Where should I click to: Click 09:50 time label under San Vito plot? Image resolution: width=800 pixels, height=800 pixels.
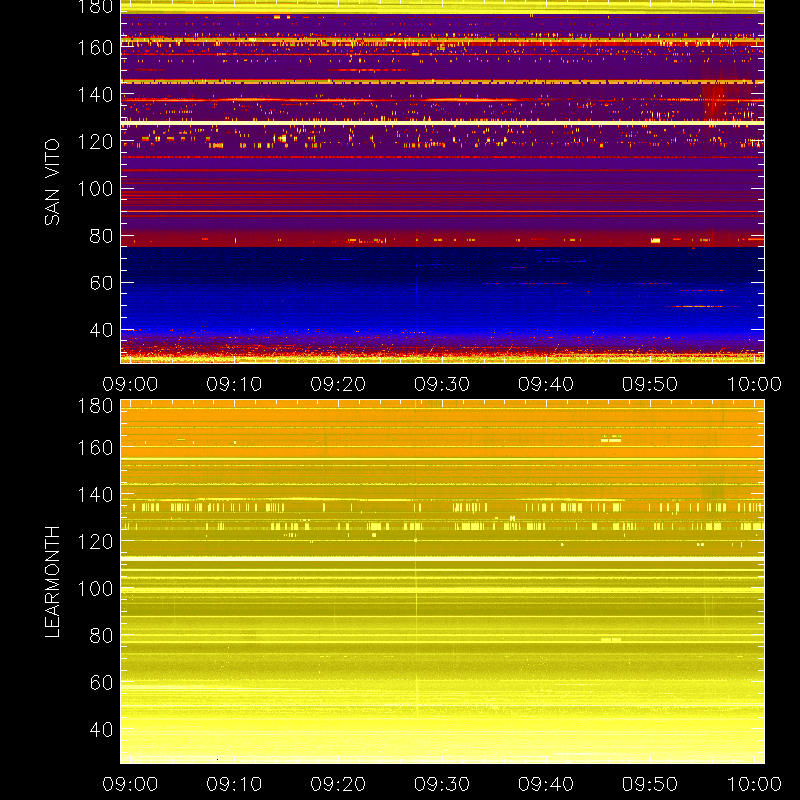[x=650, y=384]
